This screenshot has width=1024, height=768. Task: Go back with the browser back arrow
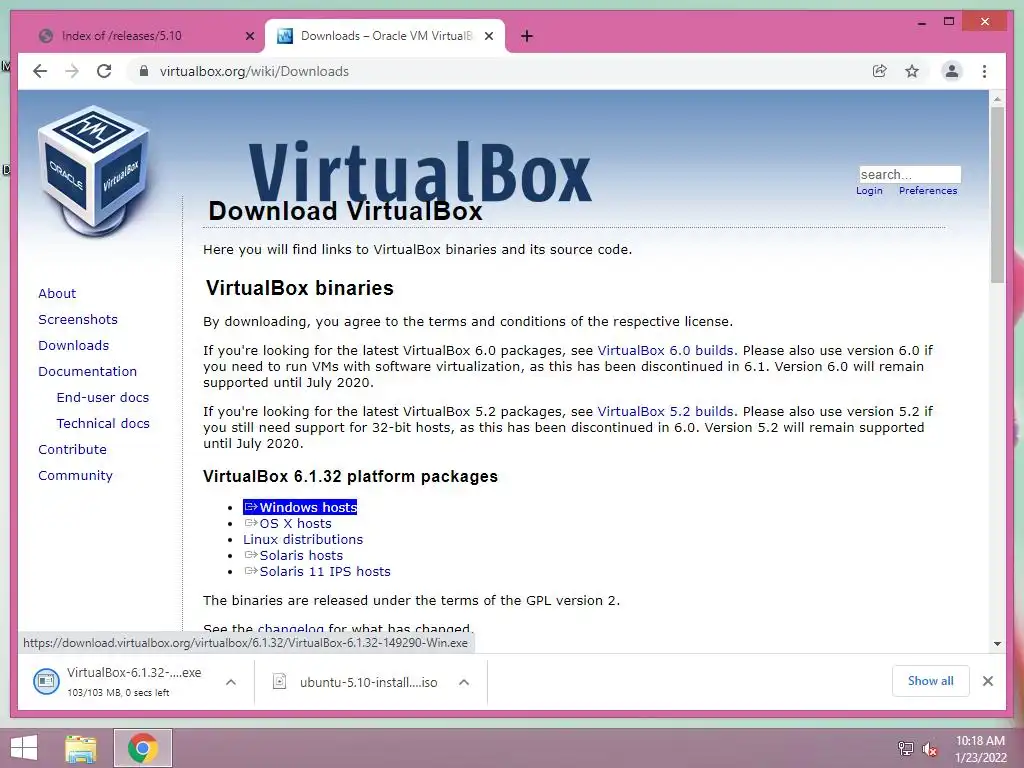click(x=40, y=71)
